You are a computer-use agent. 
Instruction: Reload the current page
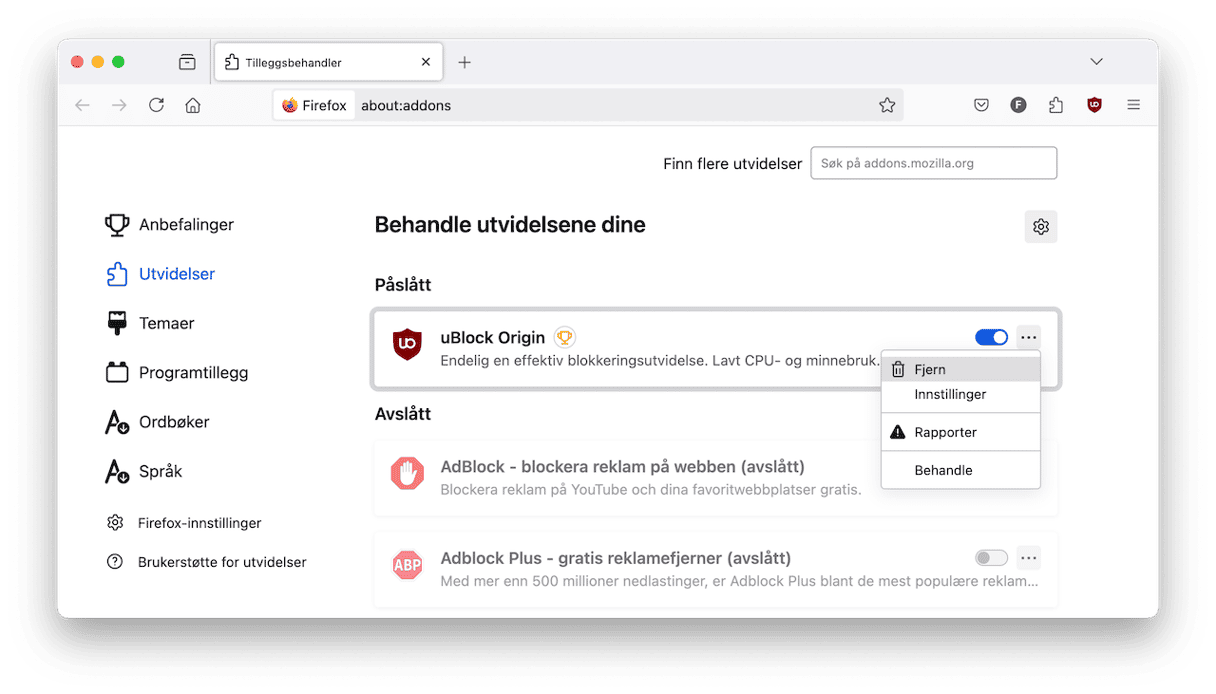(x=156, y=105)
